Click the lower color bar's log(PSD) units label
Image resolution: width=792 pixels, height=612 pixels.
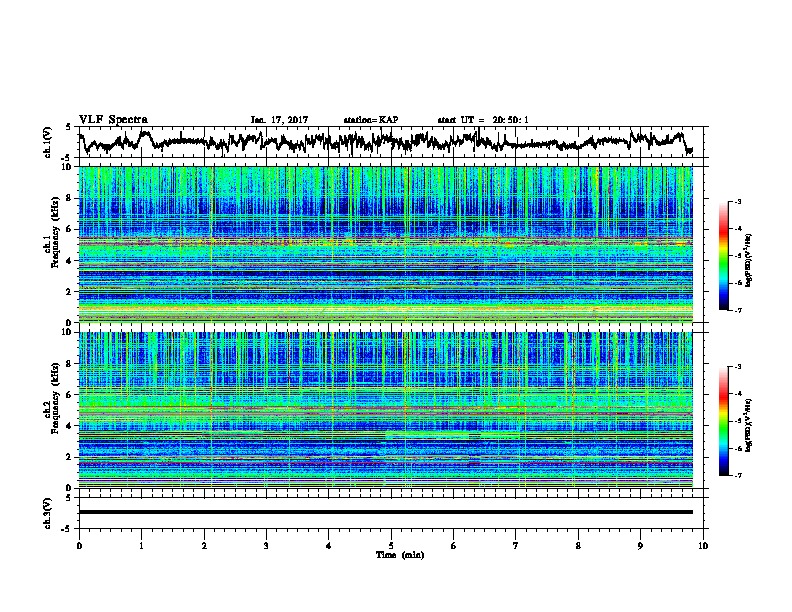tap(749, 425)
